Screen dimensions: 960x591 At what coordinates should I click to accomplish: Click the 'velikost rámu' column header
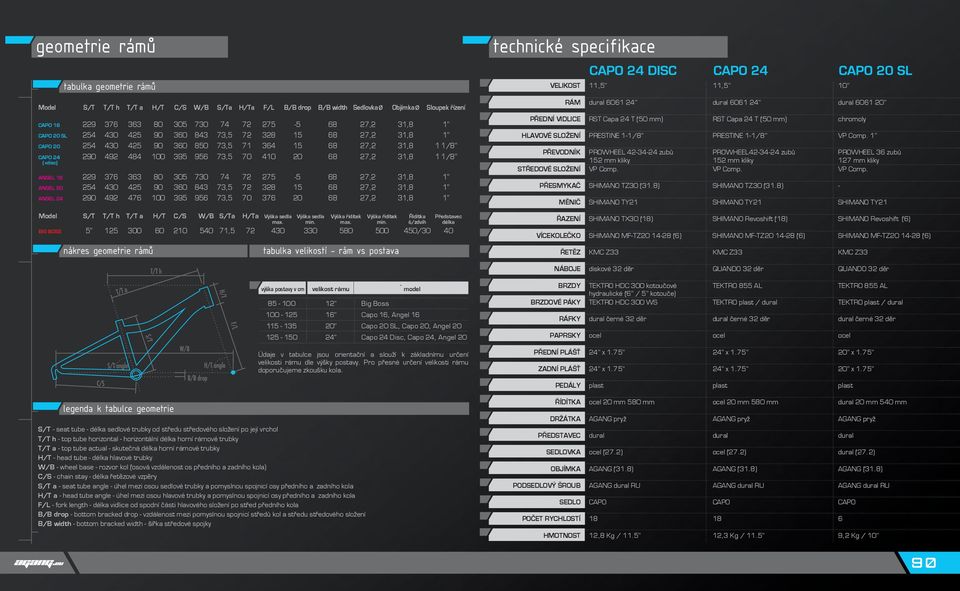331,288
